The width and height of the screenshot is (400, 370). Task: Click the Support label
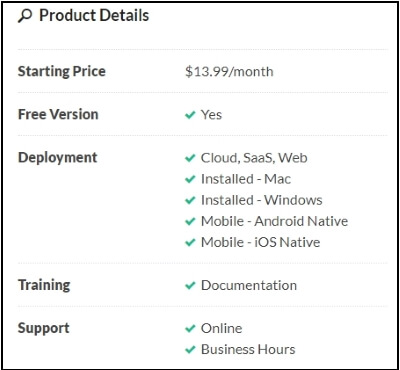tap(43, 329)
